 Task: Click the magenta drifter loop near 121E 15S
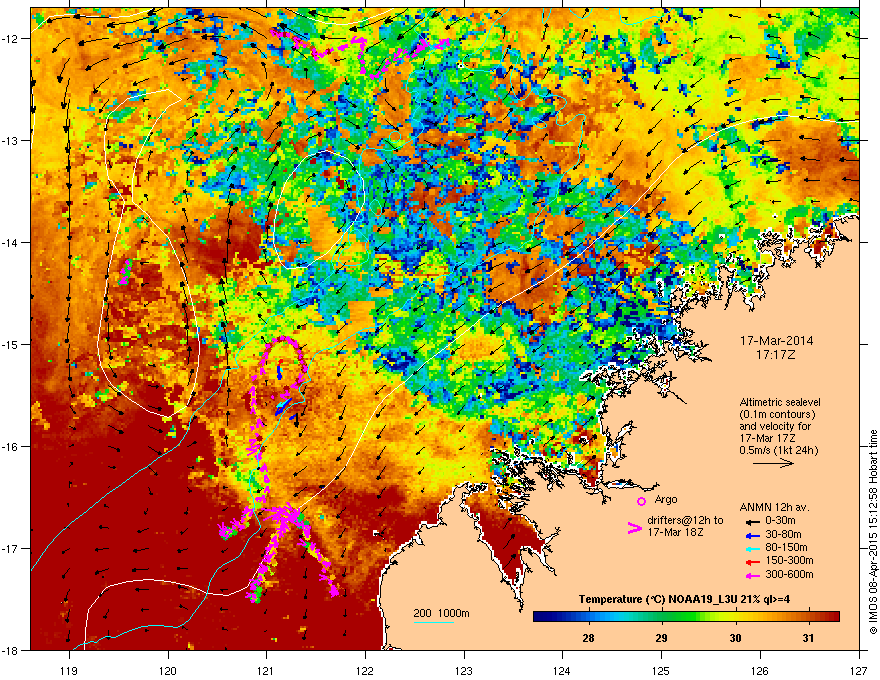click(x=282, y=365)
